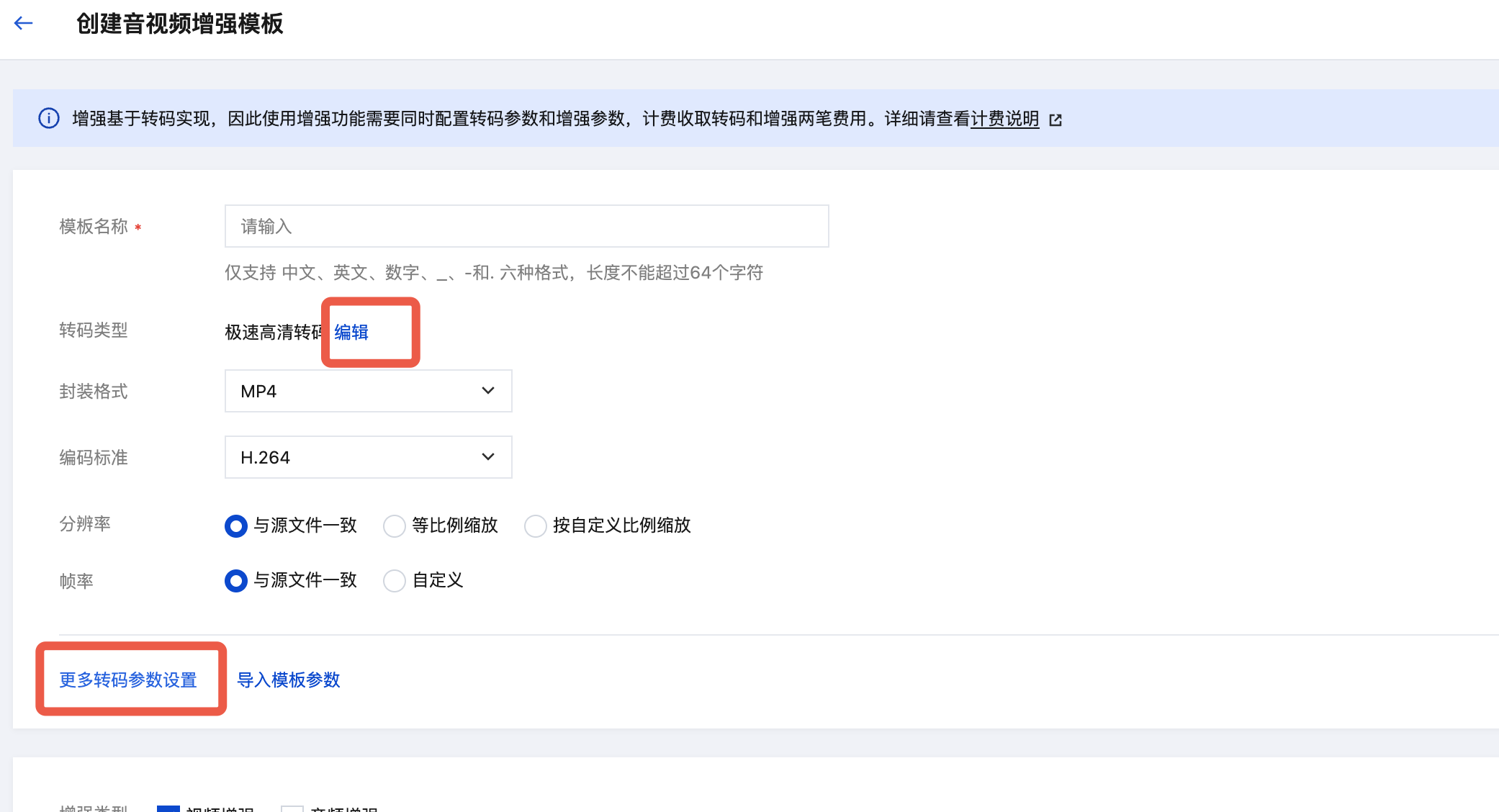Select 与源文件一致 for 帧率
Screen dimensions: 1499x812
236,581
